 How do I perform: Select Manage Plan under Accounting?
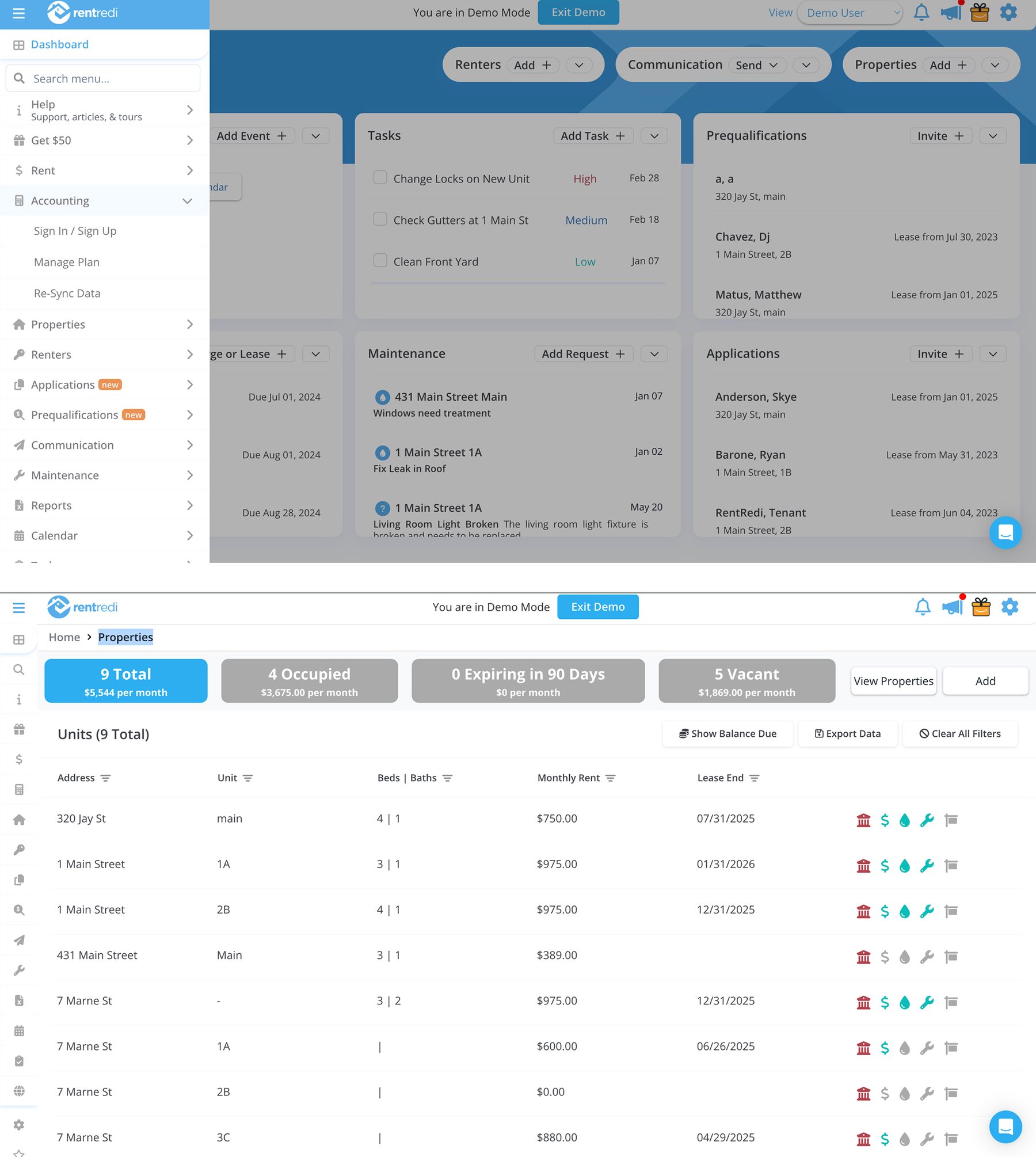[67, 262]
